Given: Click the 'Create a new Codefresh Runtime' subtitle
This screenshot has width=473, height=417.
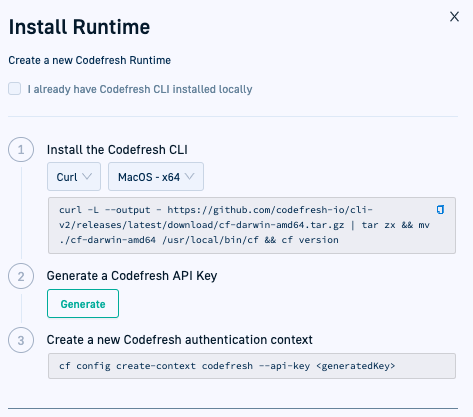Looking at the screenshot, I should [90, 60].
